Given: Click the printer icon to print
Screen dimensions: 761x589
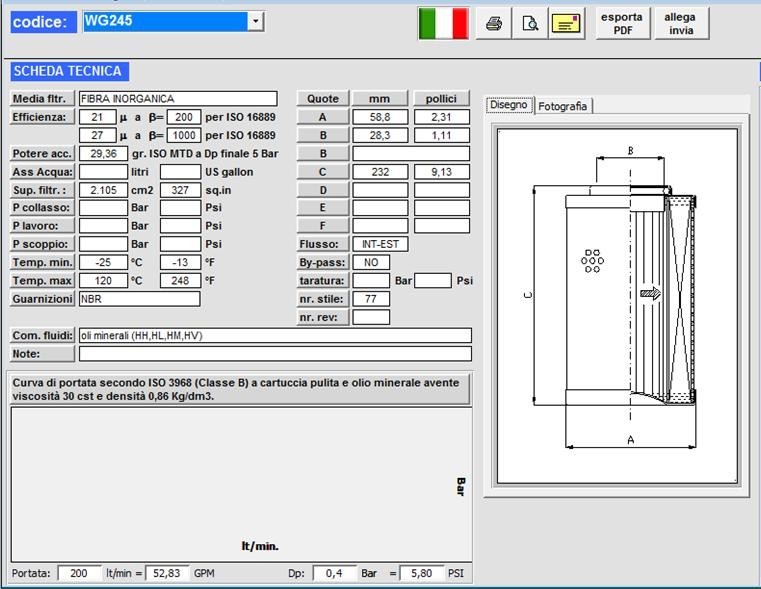Looking at the screenshot, I should [x=493, y=24].
